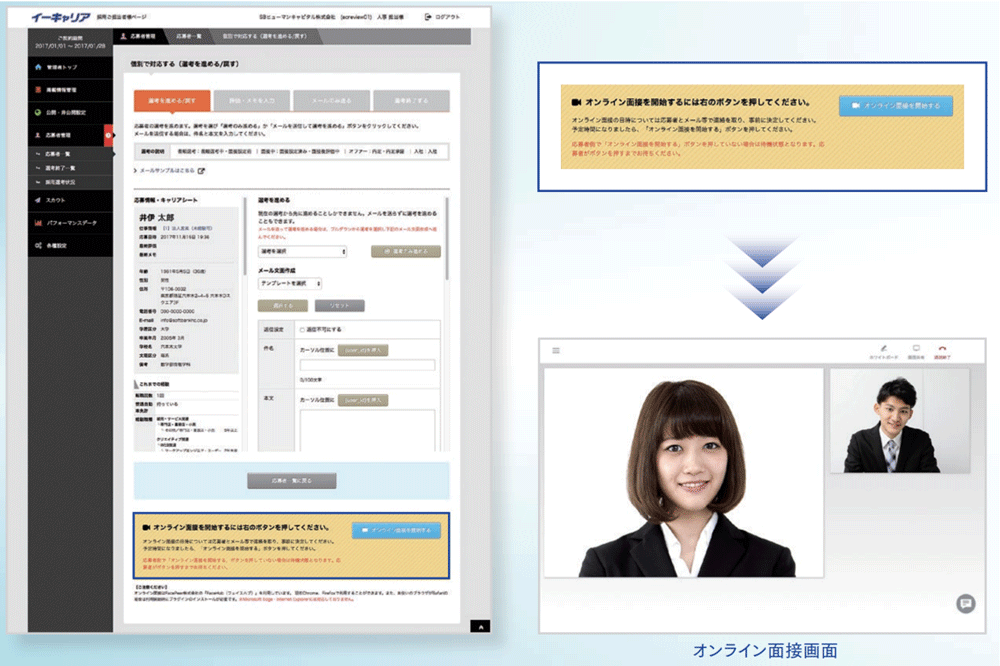Select the メールのみ送る tab
Viewport: 1000px width, 666px height.
331,101
